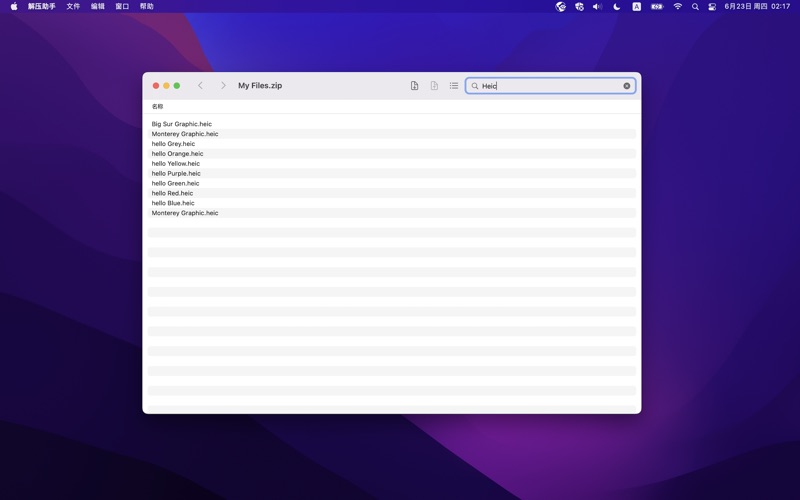Click the green full screen button
Viewport: 800px width, 500px height.
point(177,86)
